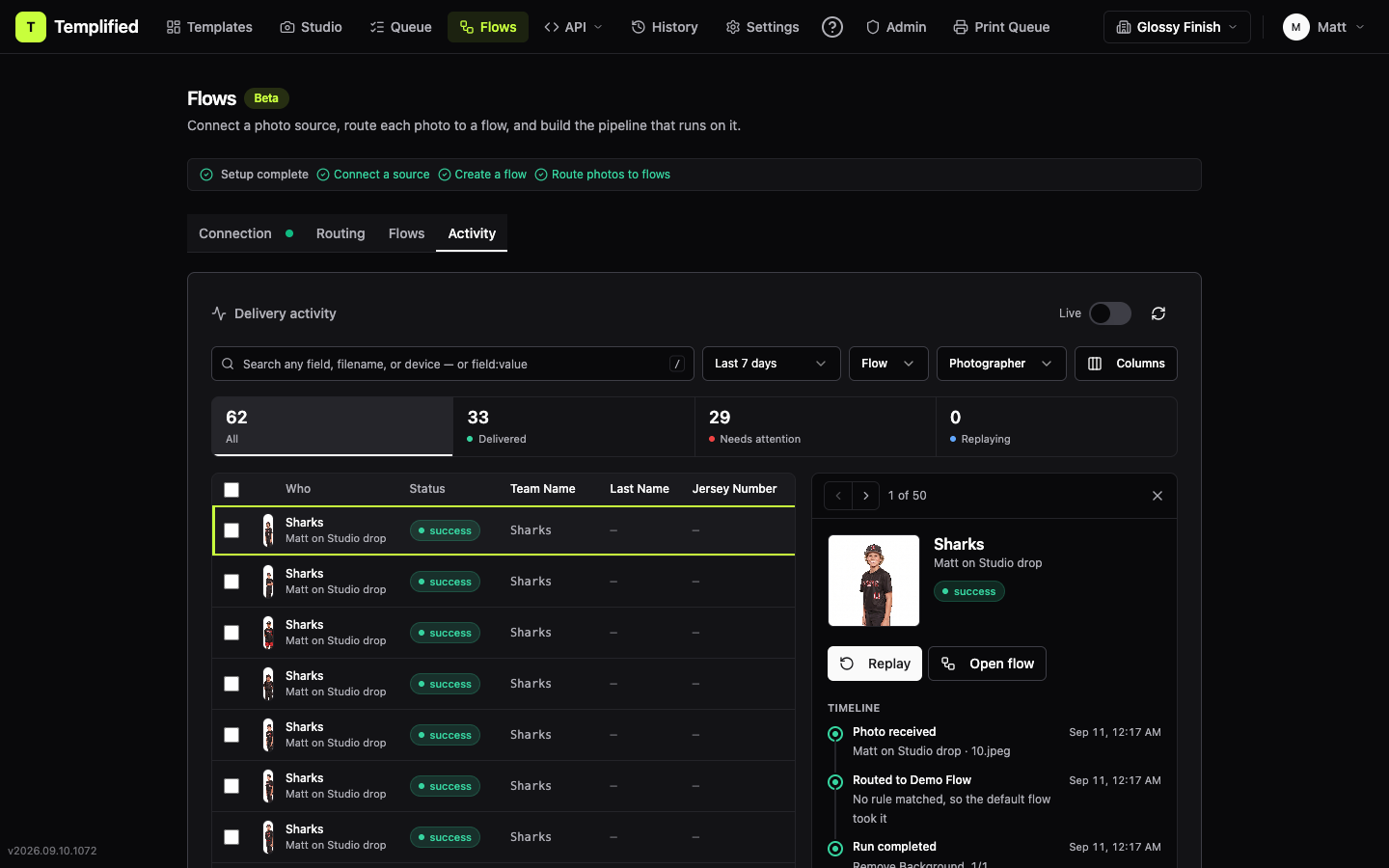The image size is (1389, 868).
Task: Check the first highlighted Sharks row checkbox
Action: (x=231, y=530)
